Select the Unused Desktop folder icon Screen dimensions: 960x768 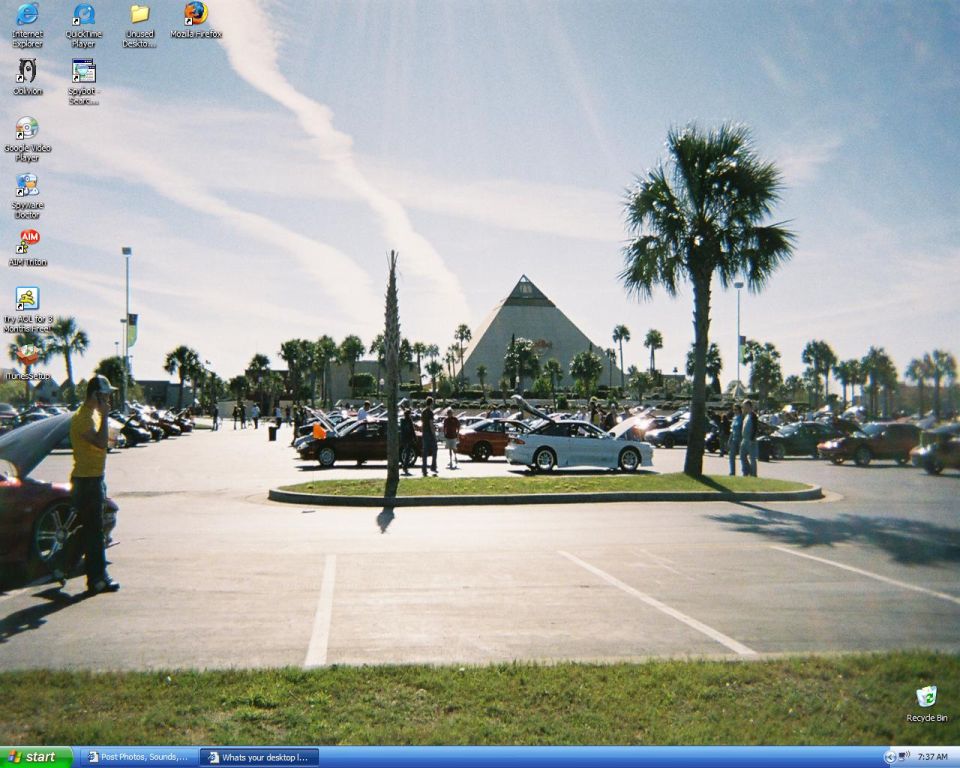[x=140, y=23]
